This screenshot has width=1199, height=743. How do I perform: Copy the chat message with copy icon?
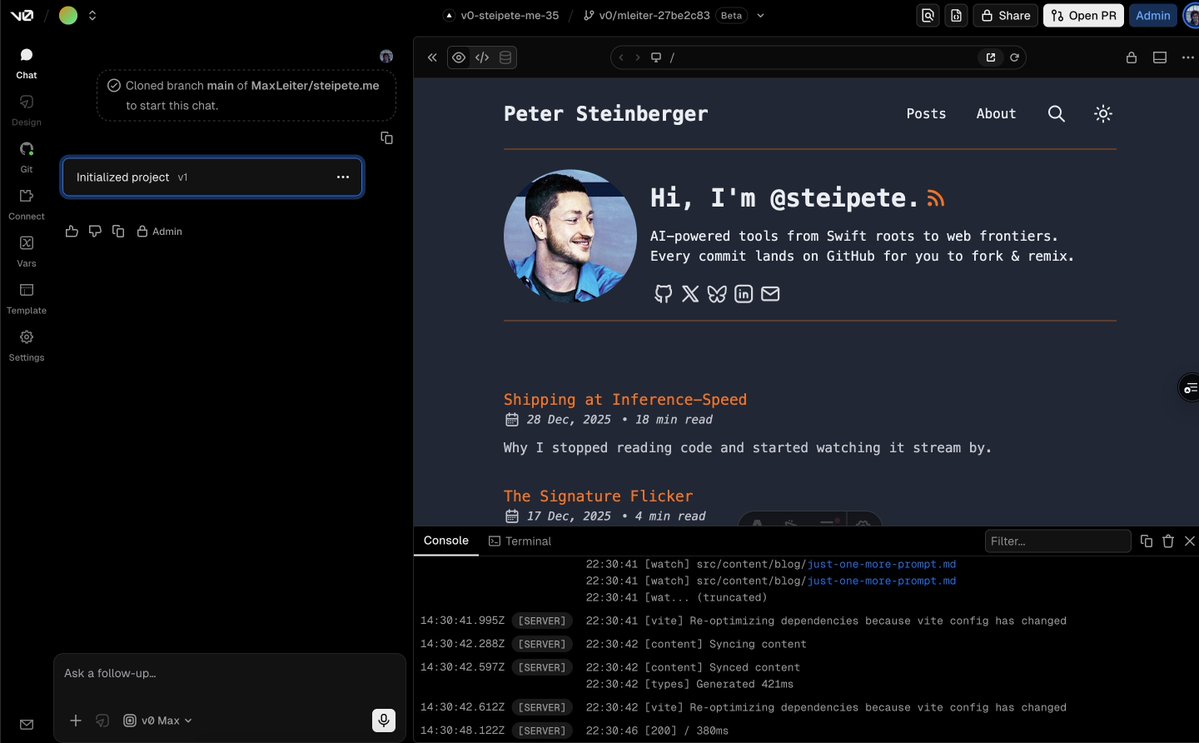[387, 138]
